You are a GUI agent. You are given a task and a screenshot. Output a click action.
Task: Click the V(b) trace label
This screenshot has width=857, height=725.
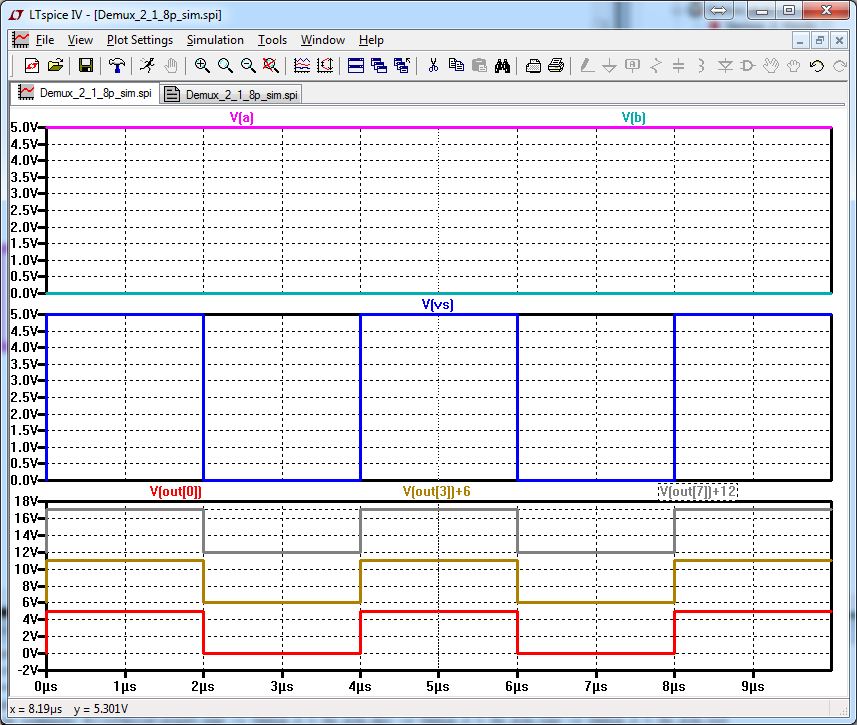(x=633, y=117)
